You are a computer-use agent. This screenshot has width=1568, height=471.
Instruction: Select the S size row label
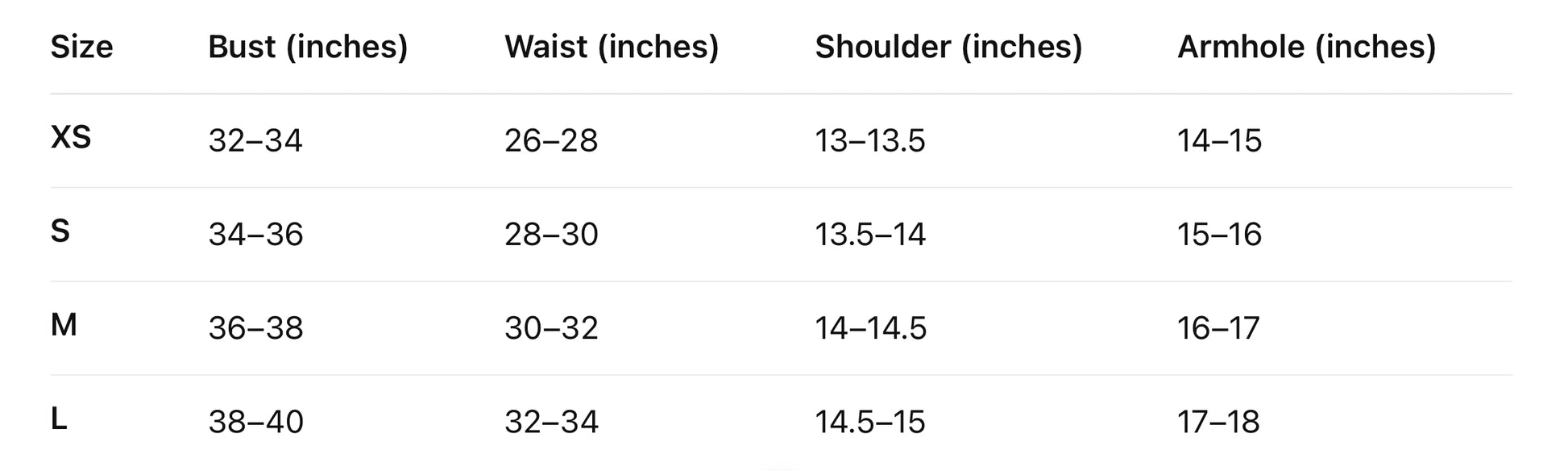(x=60, y=231)
